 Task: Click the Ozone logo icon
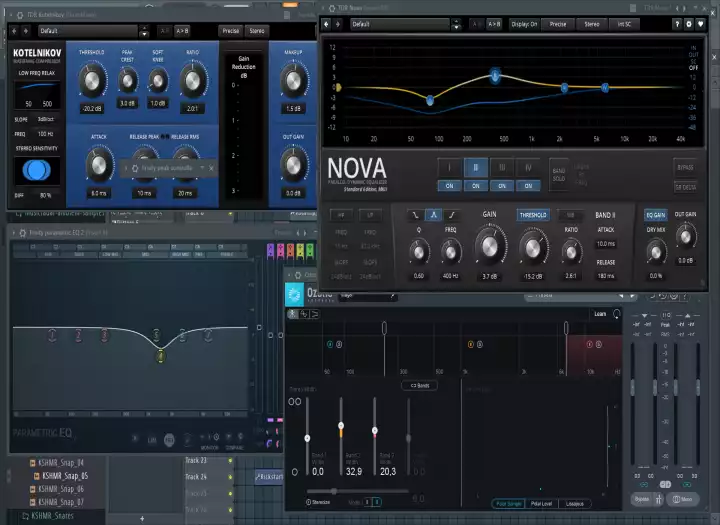tap(294, 294)
